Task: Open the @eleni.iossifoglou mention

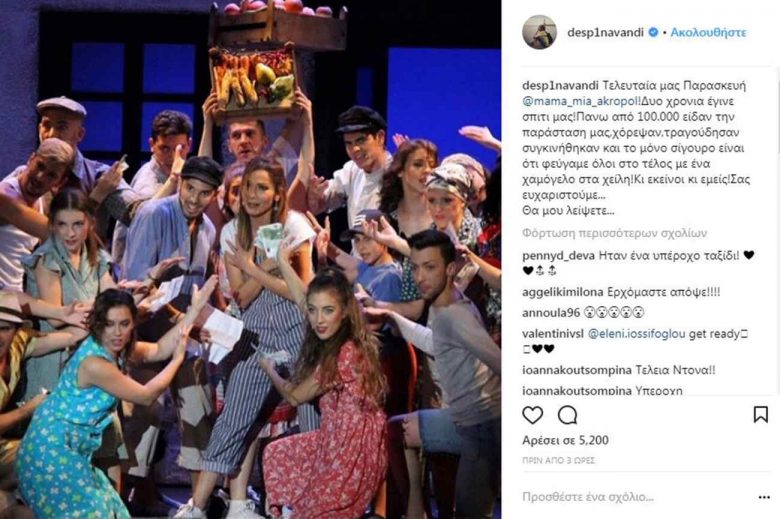Action: [x=637, y=334]
